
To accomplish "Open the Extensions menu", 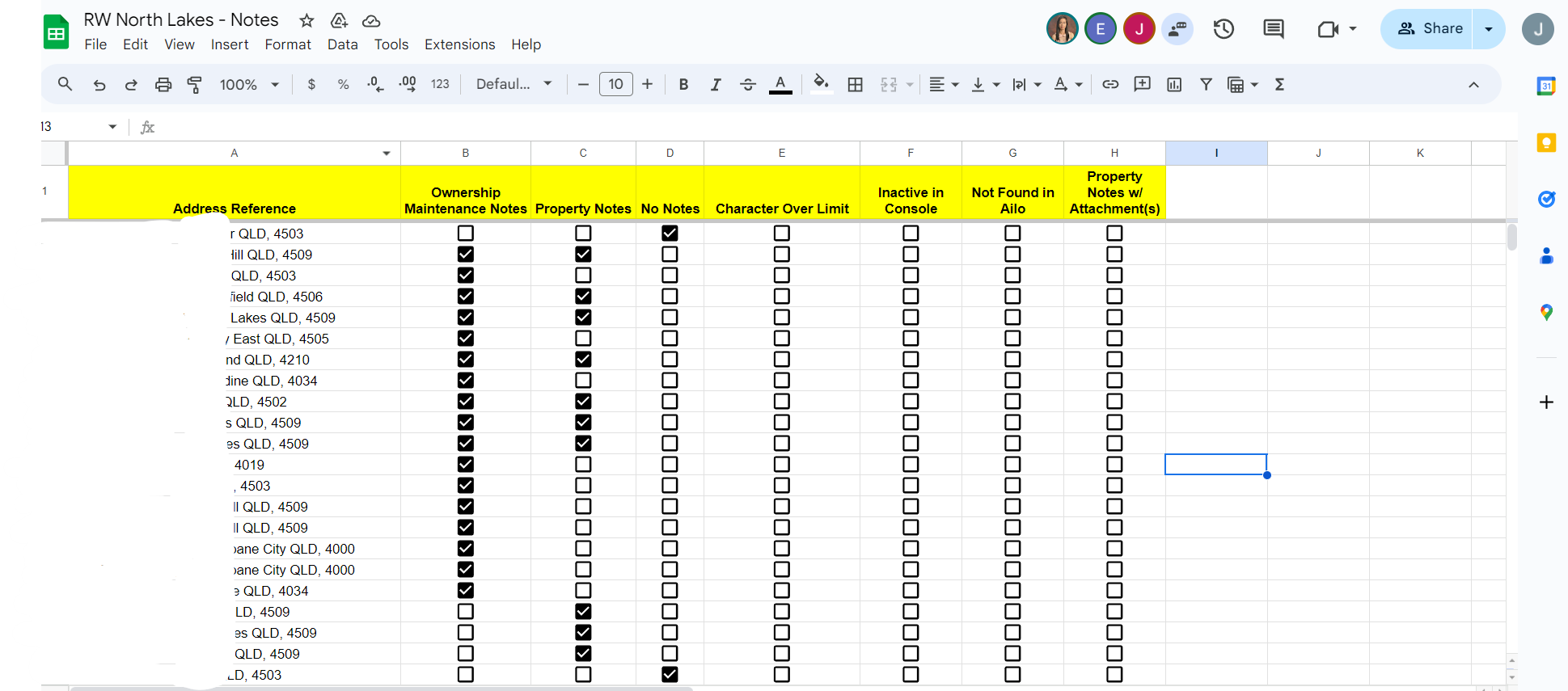I will (459, 44).
